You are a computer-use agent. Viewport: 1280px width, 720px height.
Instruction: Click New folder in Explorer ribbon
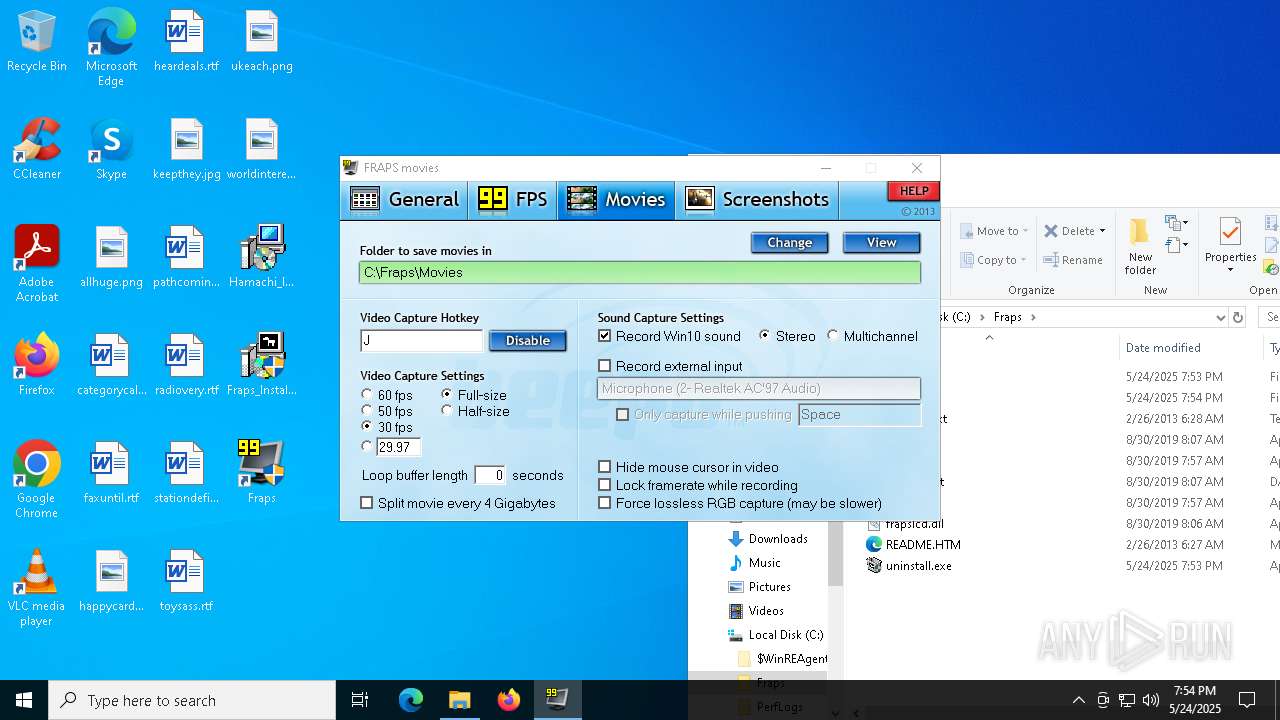coord(1140,246)
